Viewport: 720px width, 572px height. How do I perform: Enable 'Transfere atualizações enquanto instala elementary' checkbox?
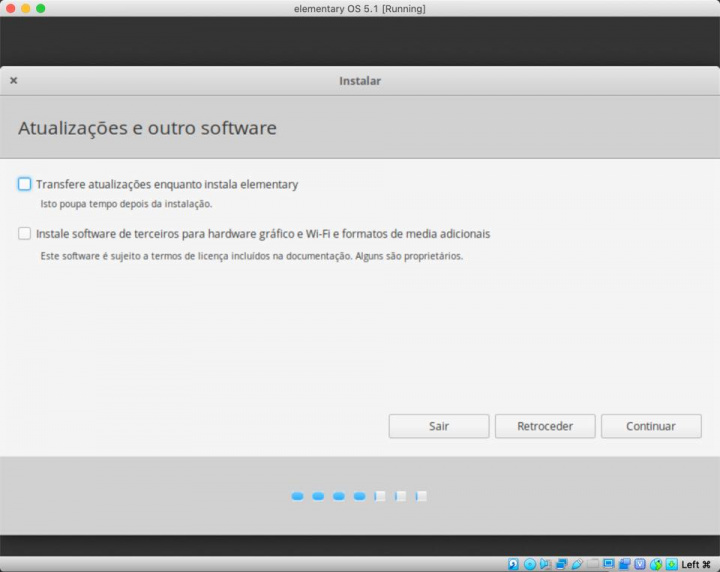pos(25,184)
